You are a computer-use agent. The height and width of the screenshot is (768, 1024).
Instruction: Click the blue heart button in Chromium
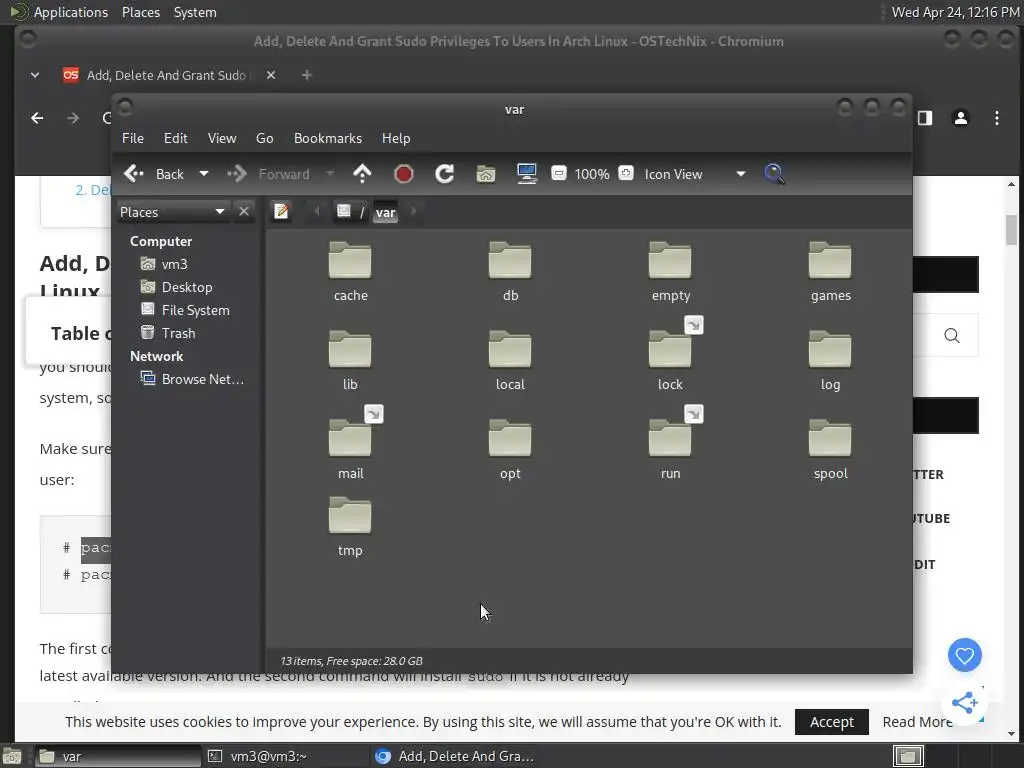(x=965, y=655)
